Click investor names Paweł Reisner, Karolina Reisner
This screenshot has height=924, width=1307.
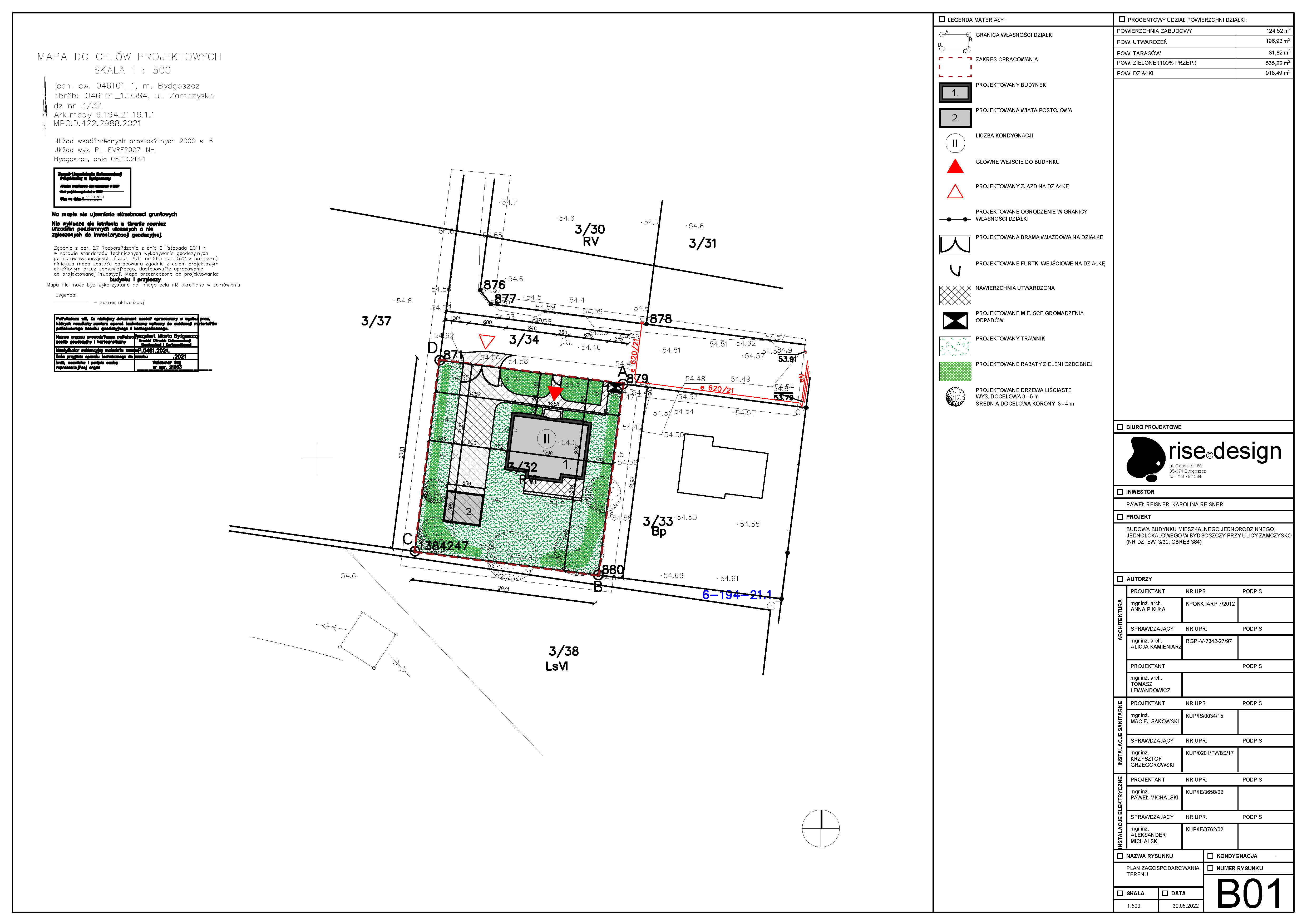[1174, 505]
